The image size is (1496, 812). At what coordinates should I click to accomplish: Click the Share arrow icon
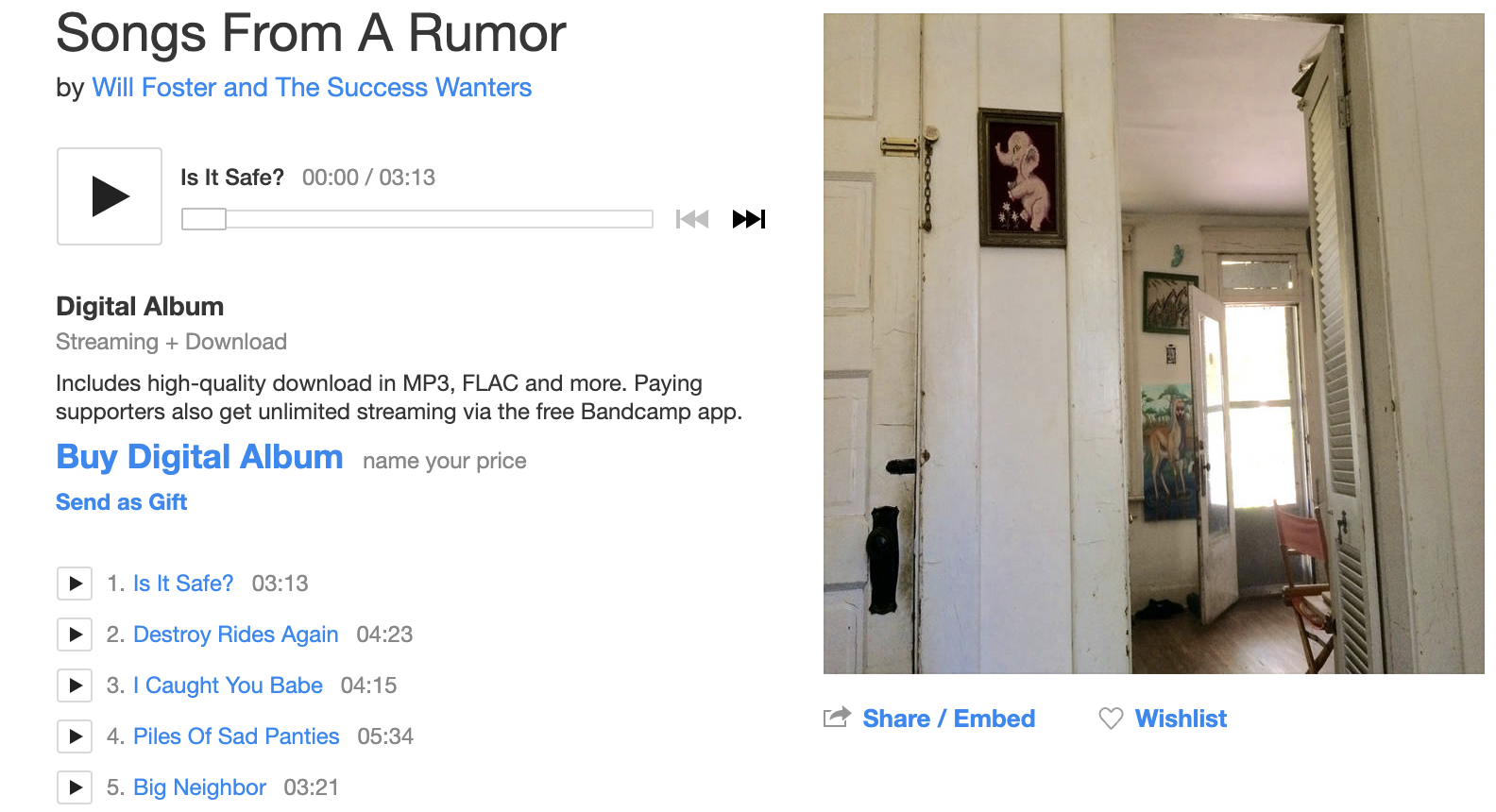tap(837, 718)
